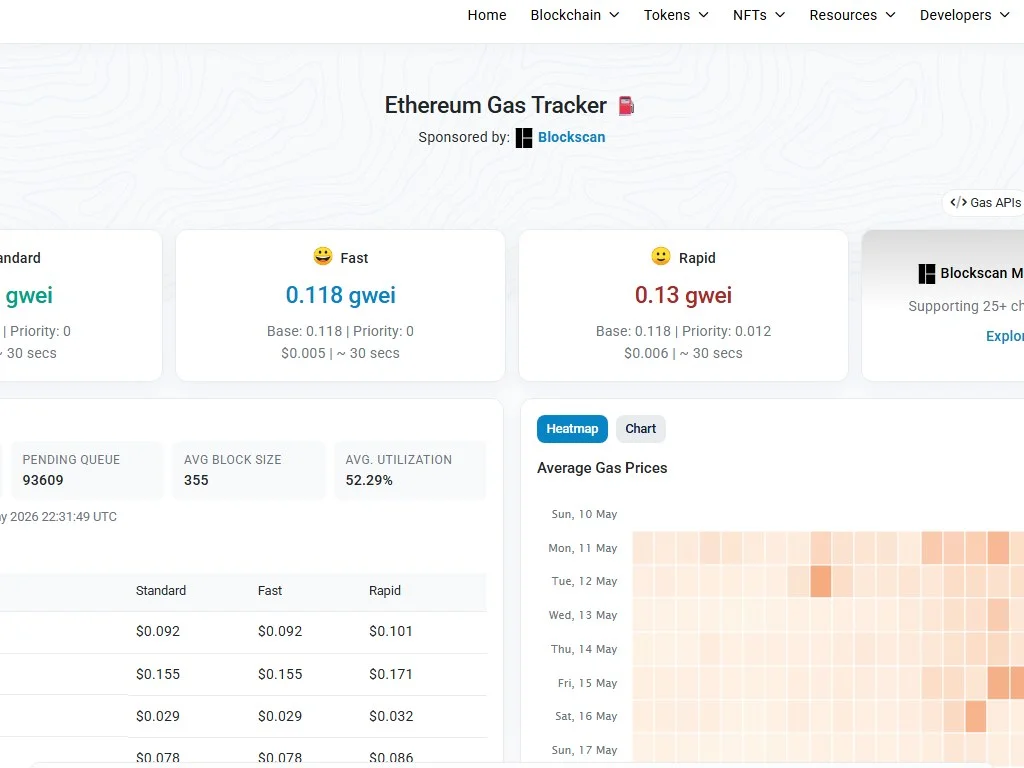Click the Blockscan logo icon next to Sponsored by
The height and width of the screenshot is (768, 1024).
tap(524, 138)
